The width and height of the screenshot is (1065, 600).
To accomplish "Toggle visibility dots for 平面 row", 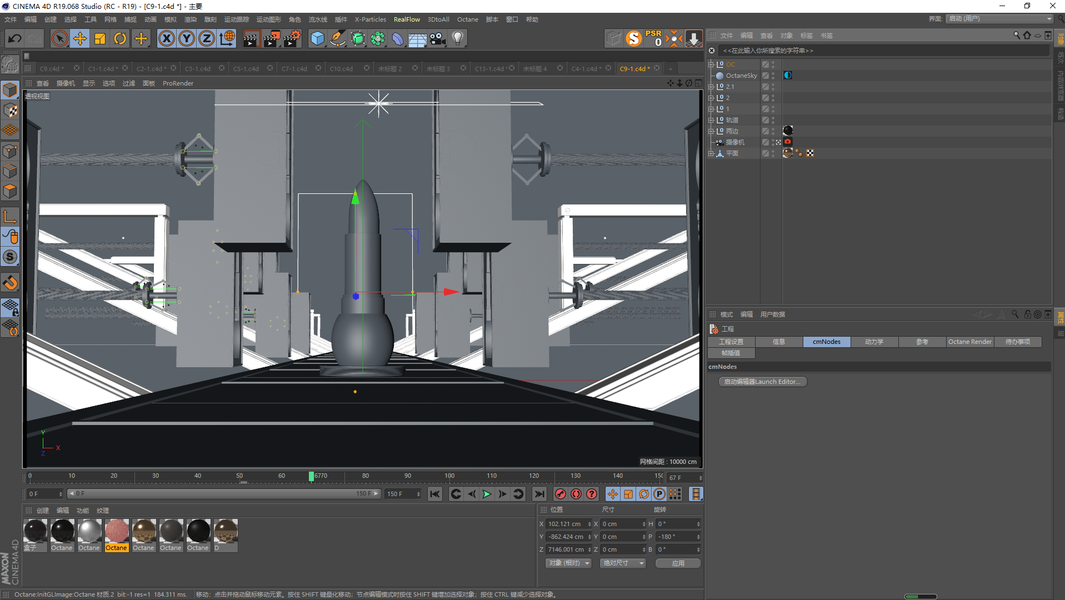I will click(773, 154).
